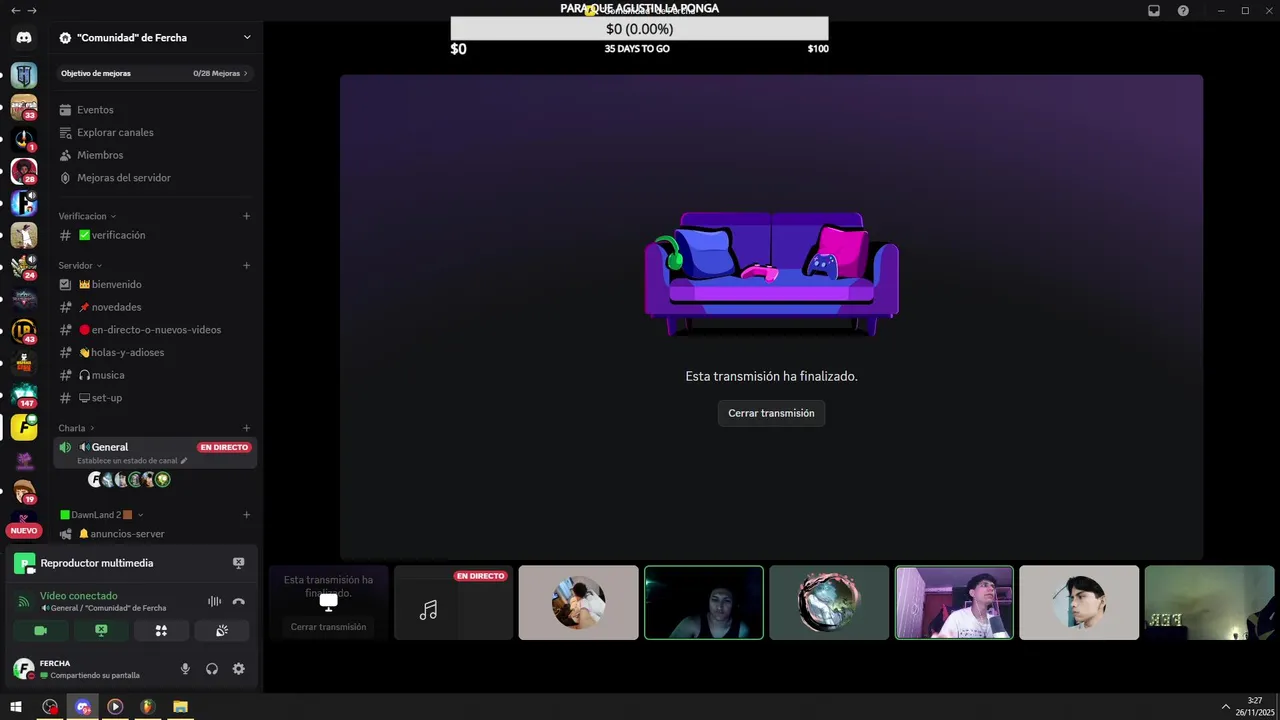Add channel to DawnLand 2 category
Image resolution: width=1280 pixels, height=720 pixels.
tap(246, 515)
